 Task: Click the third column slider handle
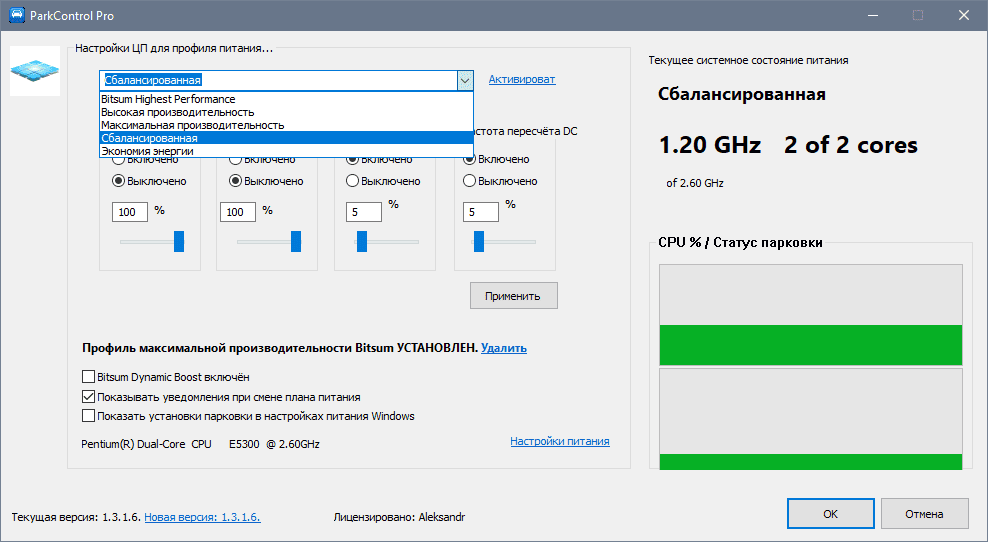[x=362, y=241]
